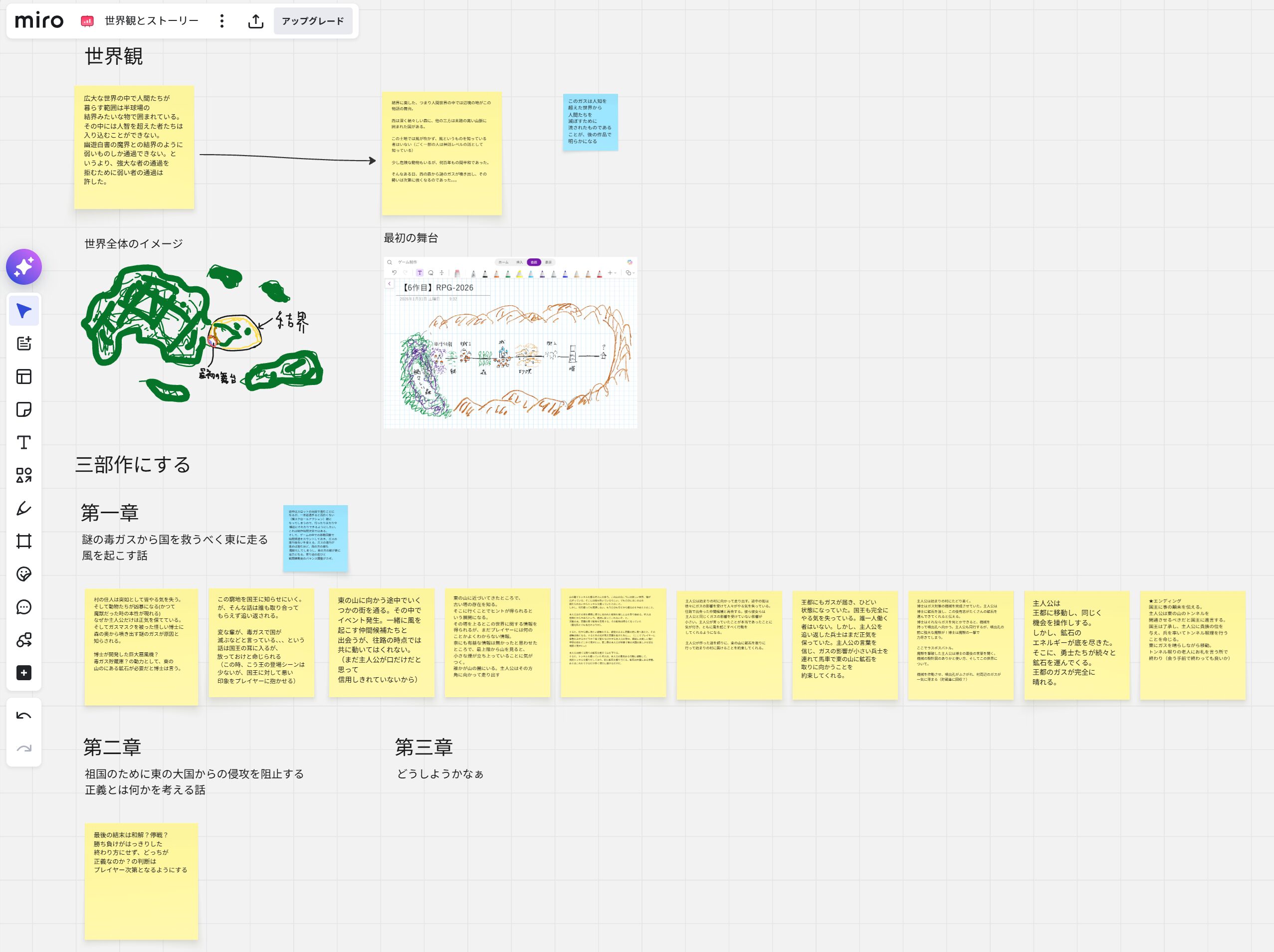Screen dimensions: 1274x952
Task: Open the stickers and emoji tool
Action: (23, 573)
